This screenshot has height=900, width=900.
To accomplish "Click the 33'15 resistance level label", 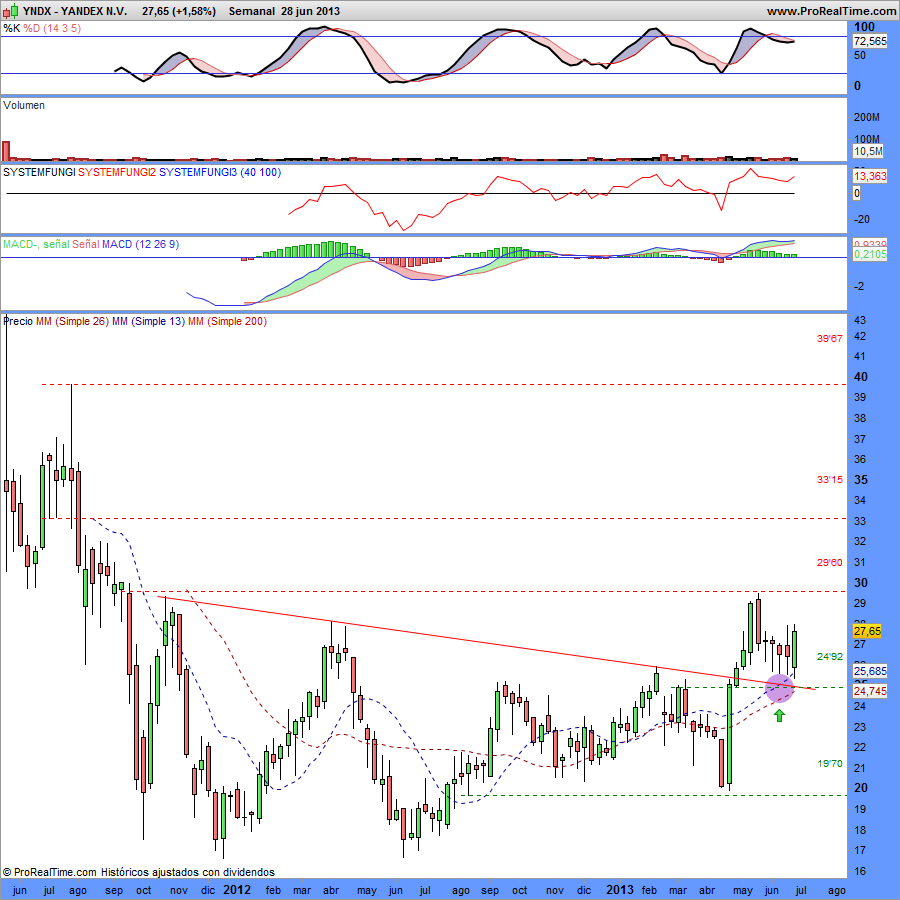I will [830, 480].
